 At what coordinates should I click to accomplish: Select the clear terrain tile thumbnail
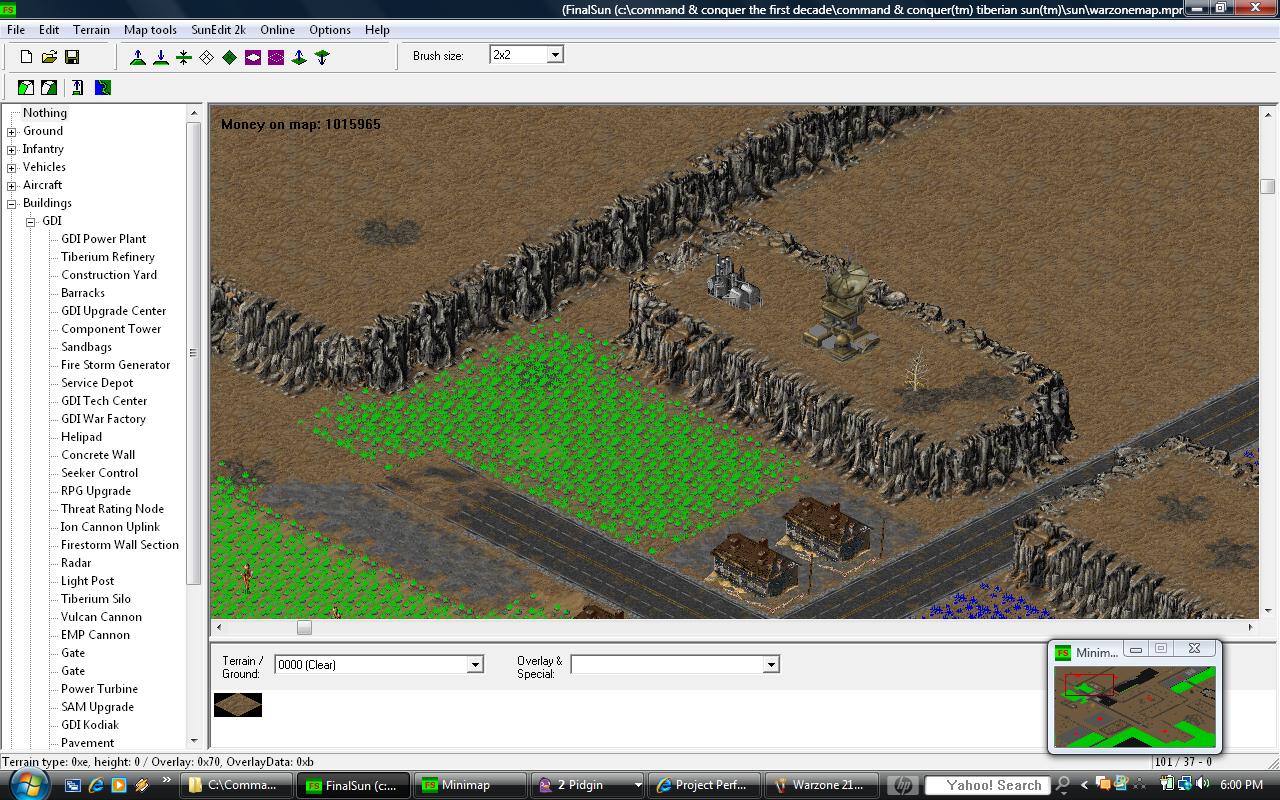pyautogui.click(x=238, y=705)
